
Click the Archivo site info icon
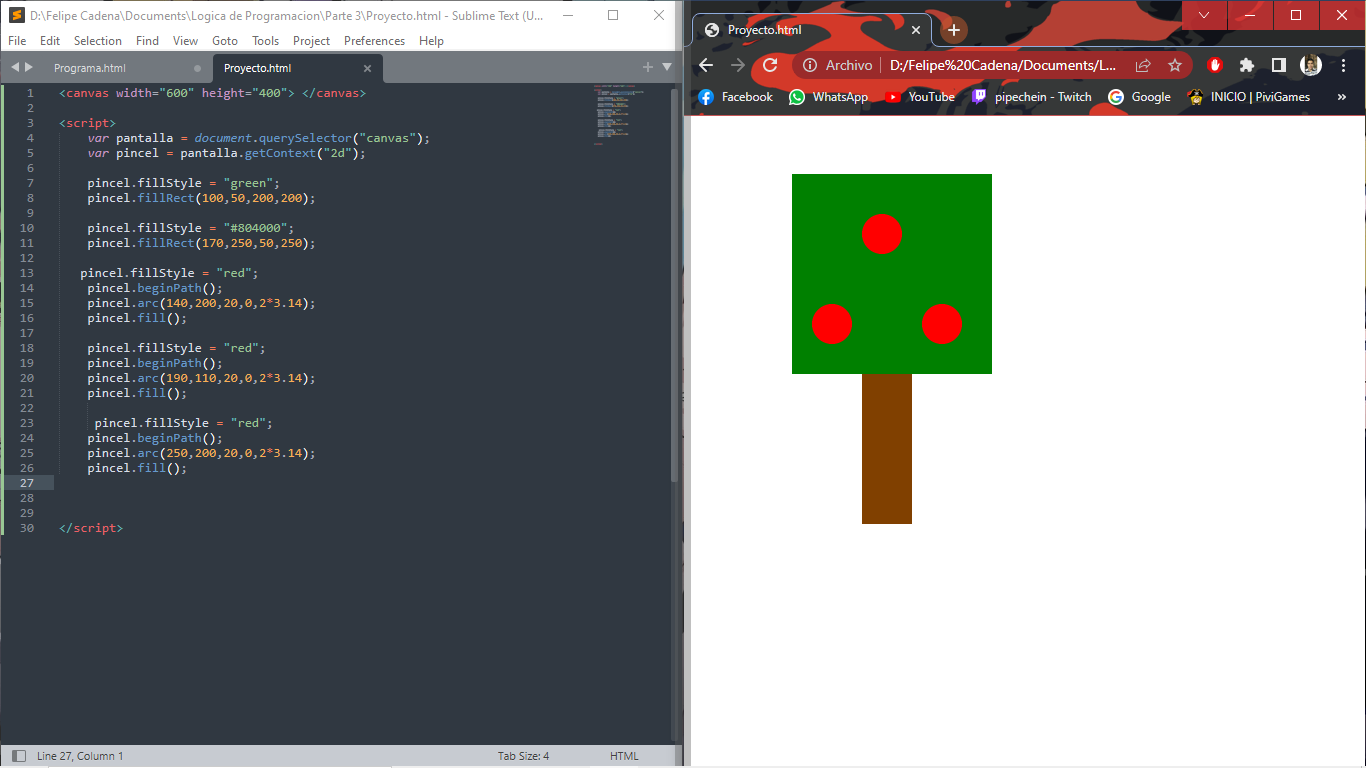coord(810,65)
